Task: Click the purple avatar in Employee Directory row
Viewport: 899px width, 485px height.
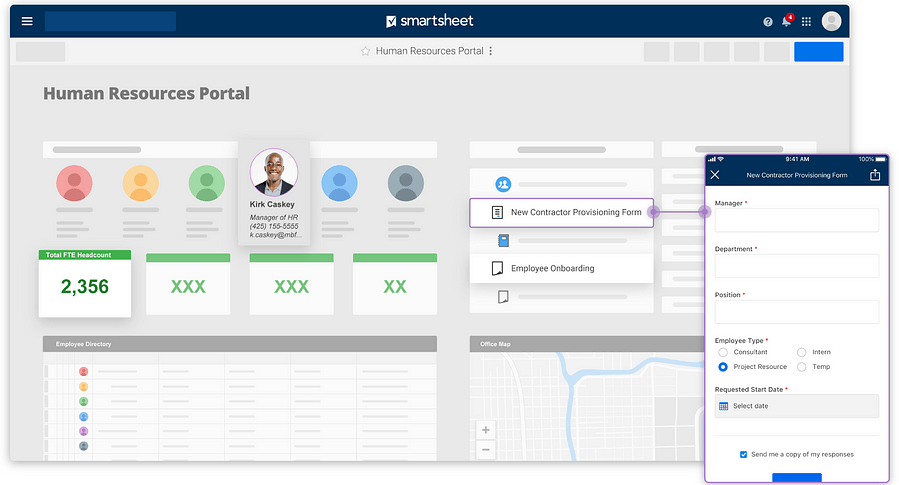Action: 84,431
